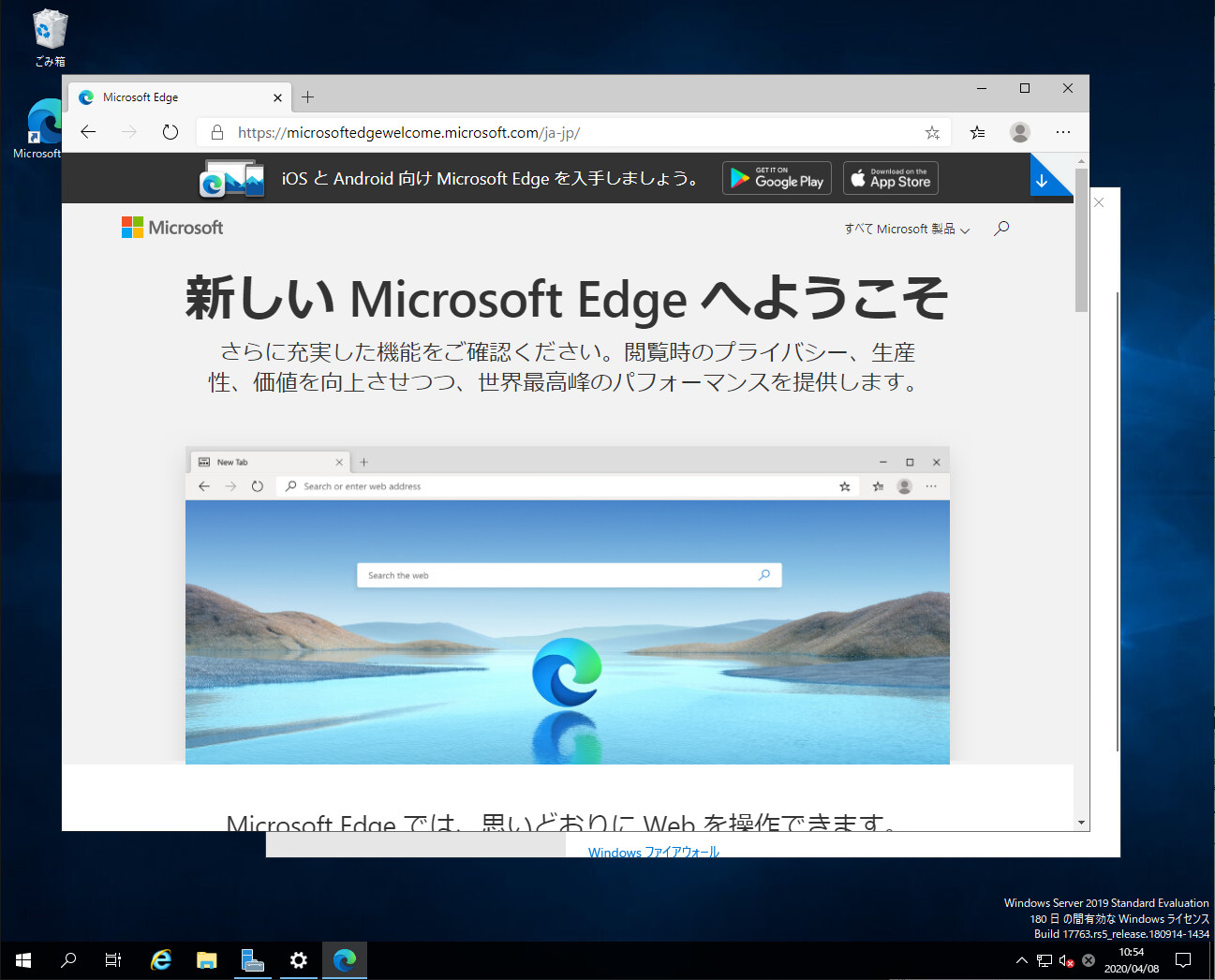Click the tray icon right of the speaker

point(1089,960)
